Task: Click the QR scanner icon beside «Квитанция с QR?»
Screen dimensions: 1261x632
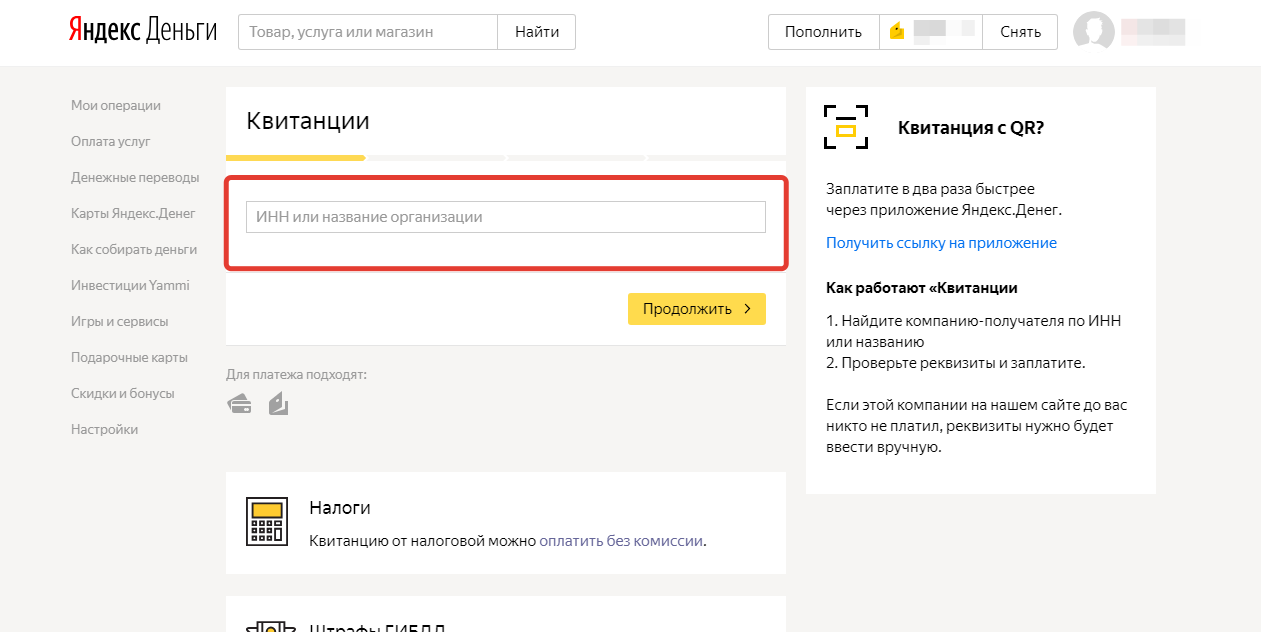Action: point(845,128)
